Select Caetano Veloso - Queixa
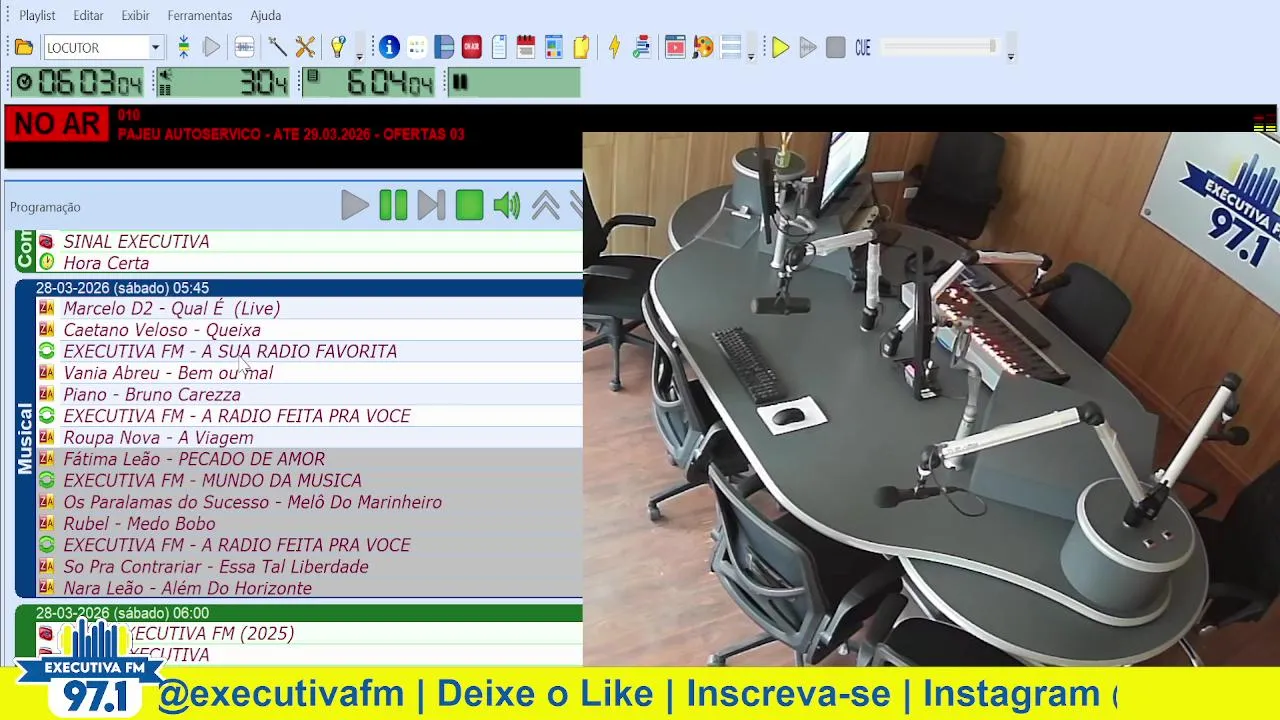The height and width of the screenshot is (720, 1280). click(309, 330)
